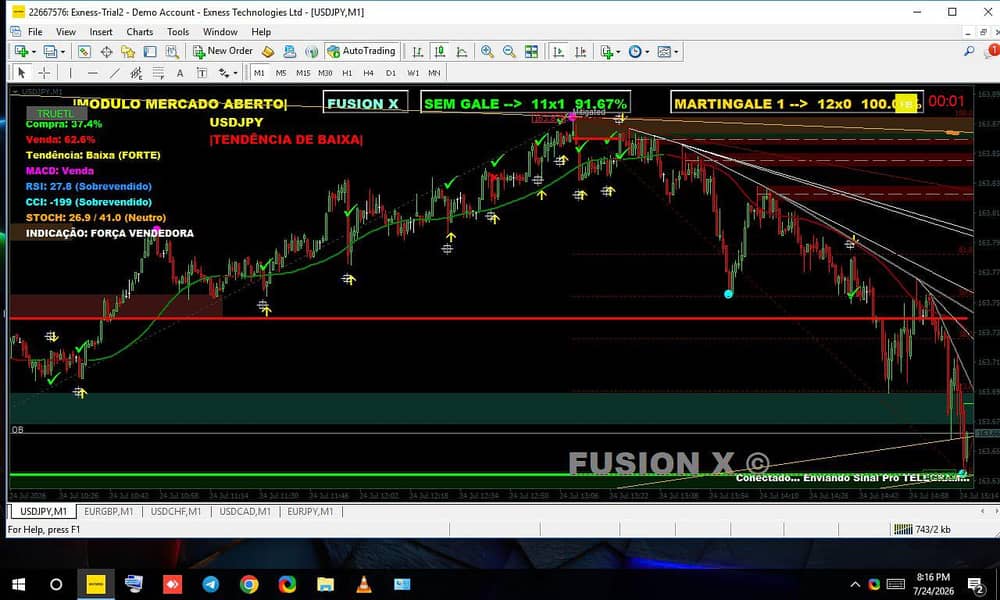This screenshot has width=1000, height=600.
Task: Toggle Chart Shift
Action: coord(580,52)
